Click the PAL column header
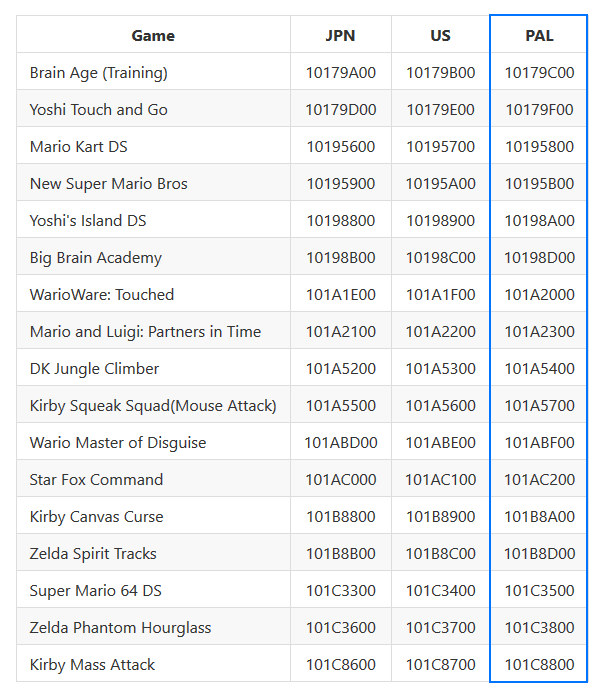The height and width of the screenshot is (698, 604). 539,35
